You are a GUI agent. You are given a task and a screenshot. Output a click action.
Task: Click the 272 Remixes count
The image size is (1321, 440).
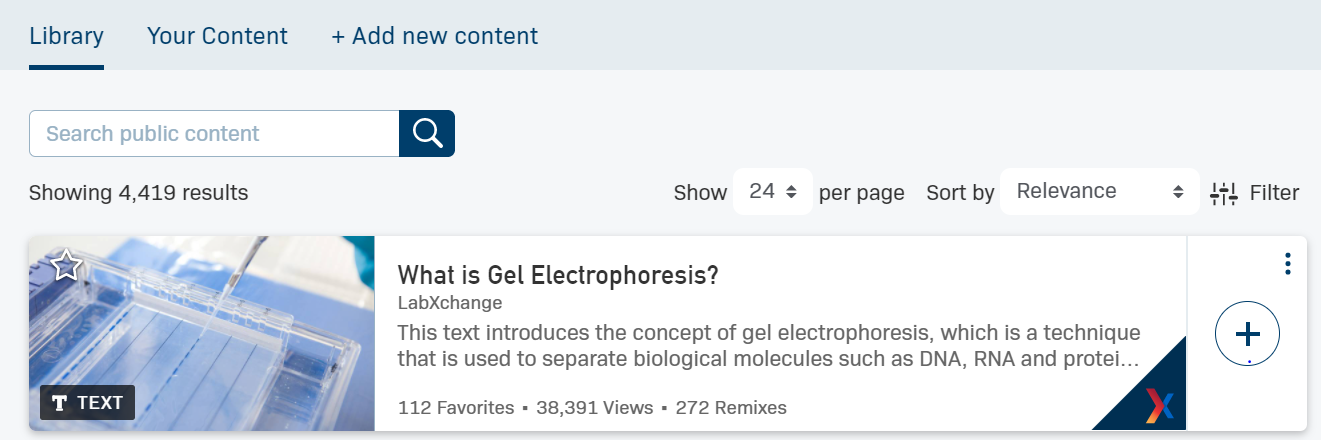731,408
